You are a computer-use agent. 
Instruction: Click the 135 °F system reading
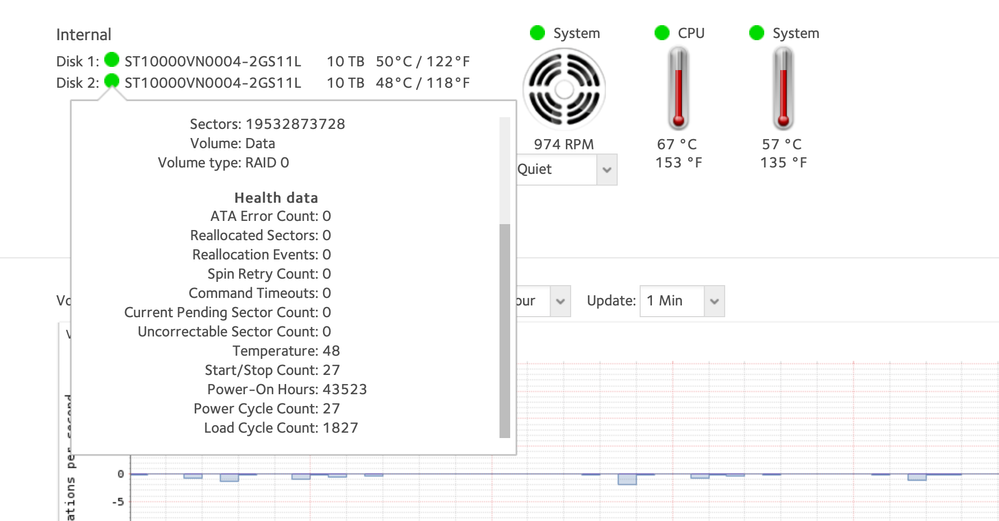click(783, 163)
